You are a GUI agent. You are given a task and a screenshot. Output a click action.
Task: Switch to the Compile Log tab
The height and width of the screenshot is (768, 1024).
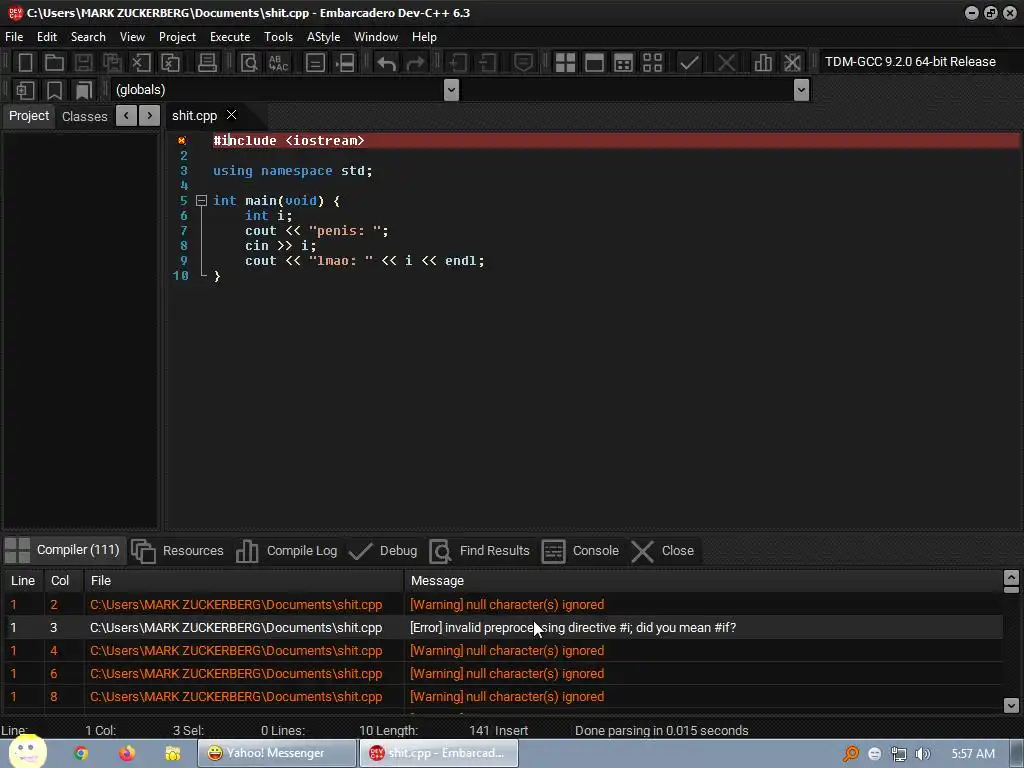click(x=287, y=551)
